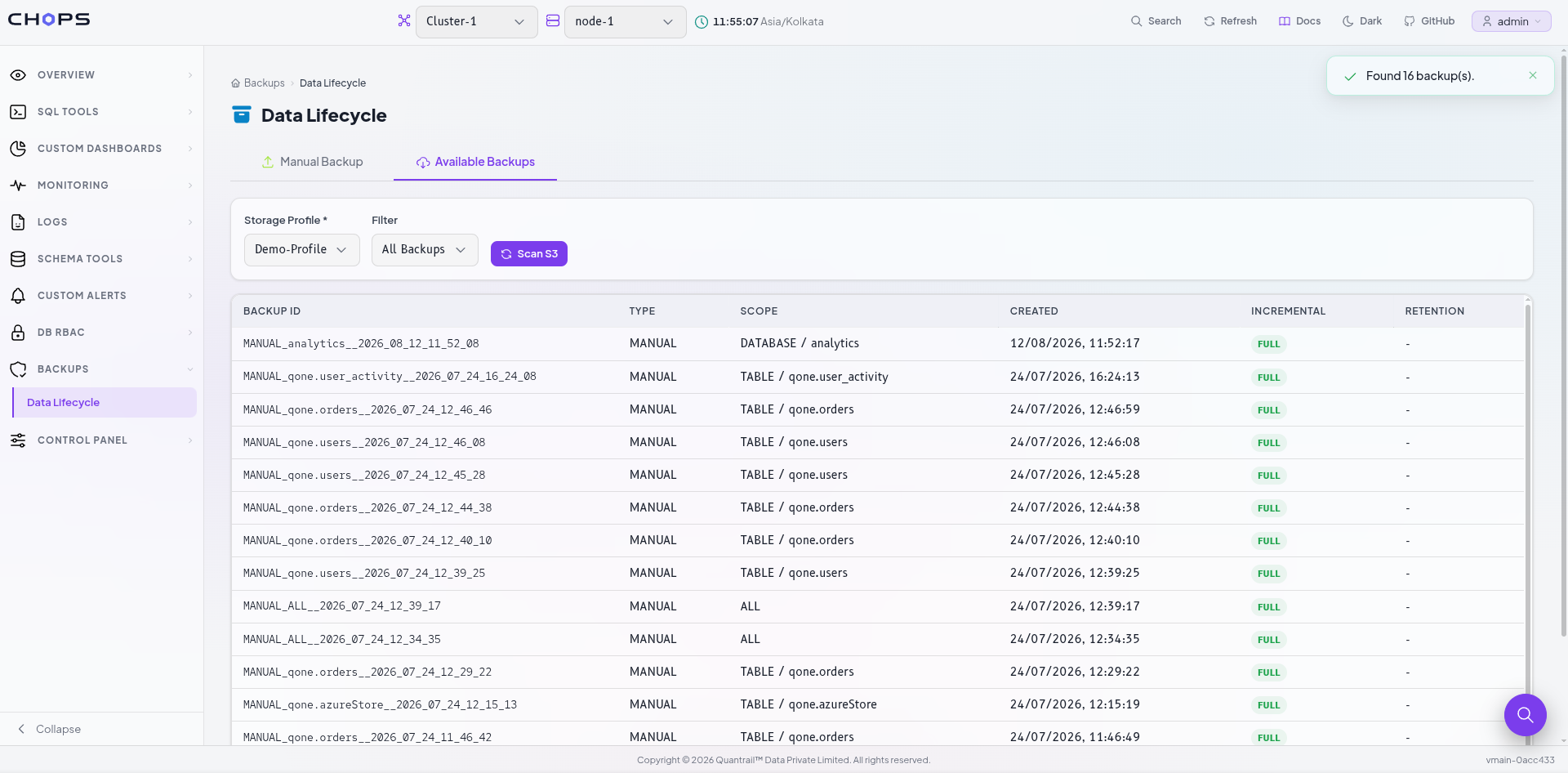The height and width of the screenshot is (773, 1568).
Task: Expand the Monitoring menu chevron
Action: (x=189, y=185)
